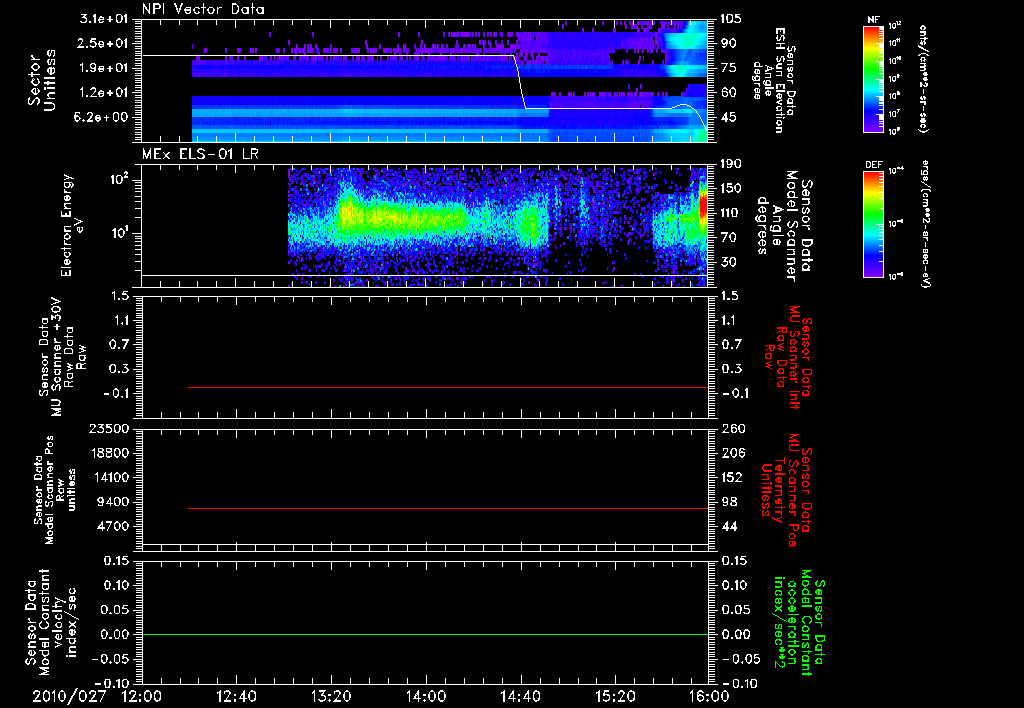Click the '1.9e+01' sector axis value

click(x=104, y=68)
